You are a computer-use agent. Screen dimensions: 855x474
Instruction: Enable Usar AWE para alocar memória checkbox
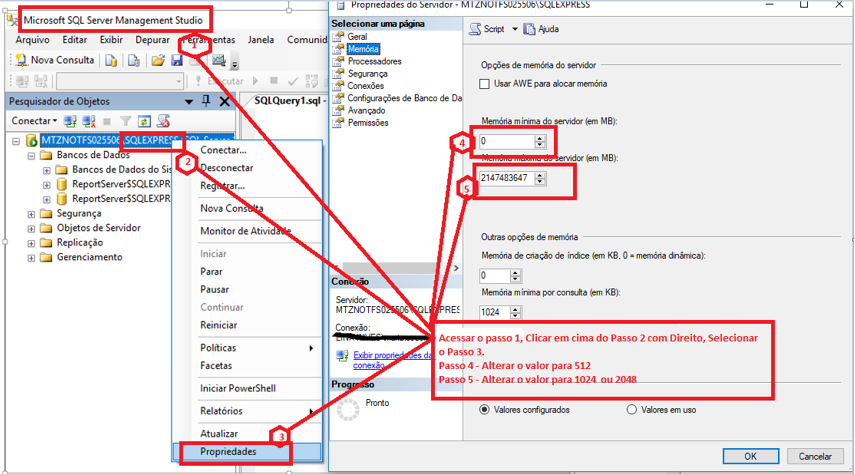(x=484, y=84)
